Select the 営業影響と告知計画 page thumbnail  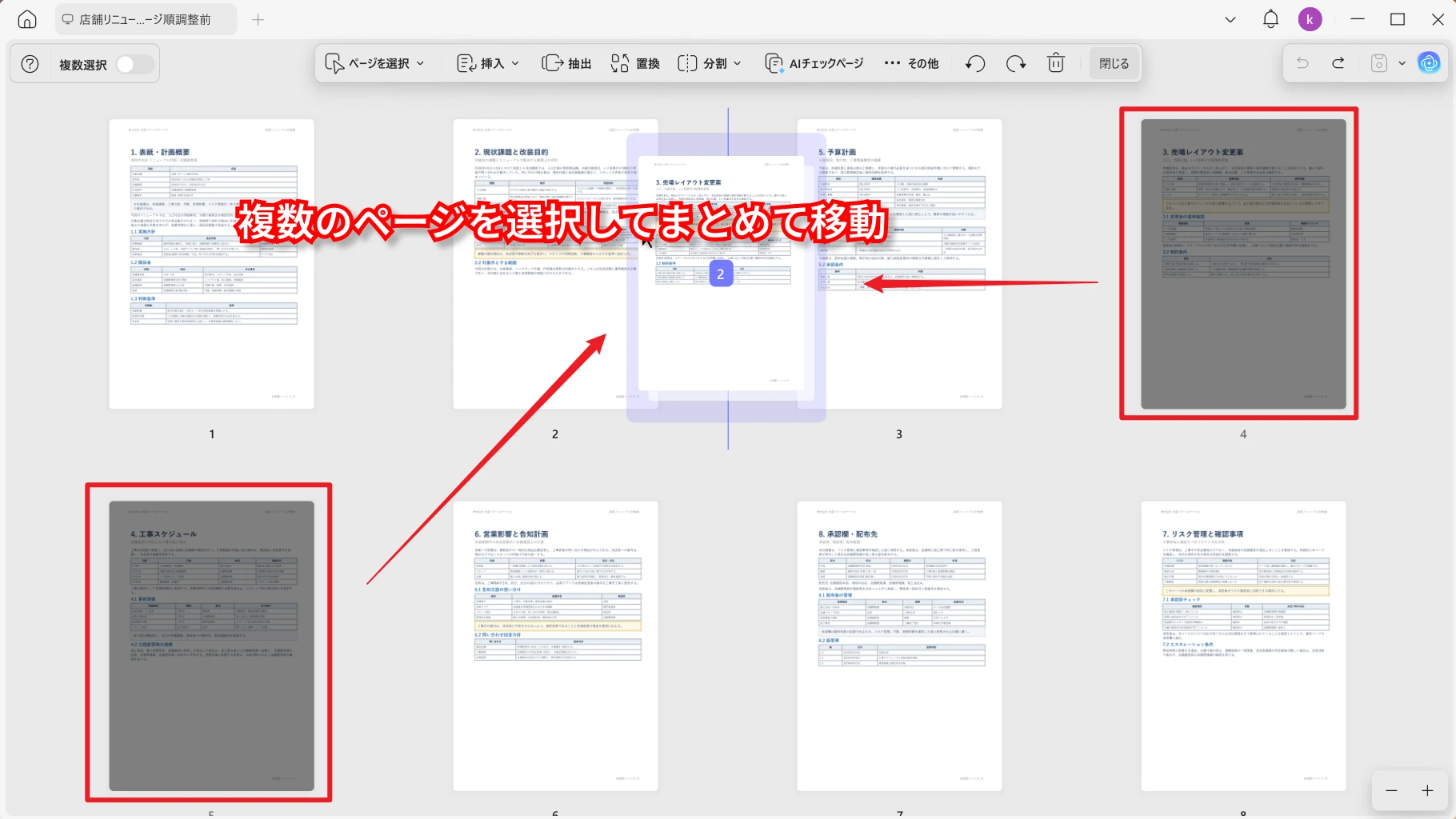pos(556,646)
